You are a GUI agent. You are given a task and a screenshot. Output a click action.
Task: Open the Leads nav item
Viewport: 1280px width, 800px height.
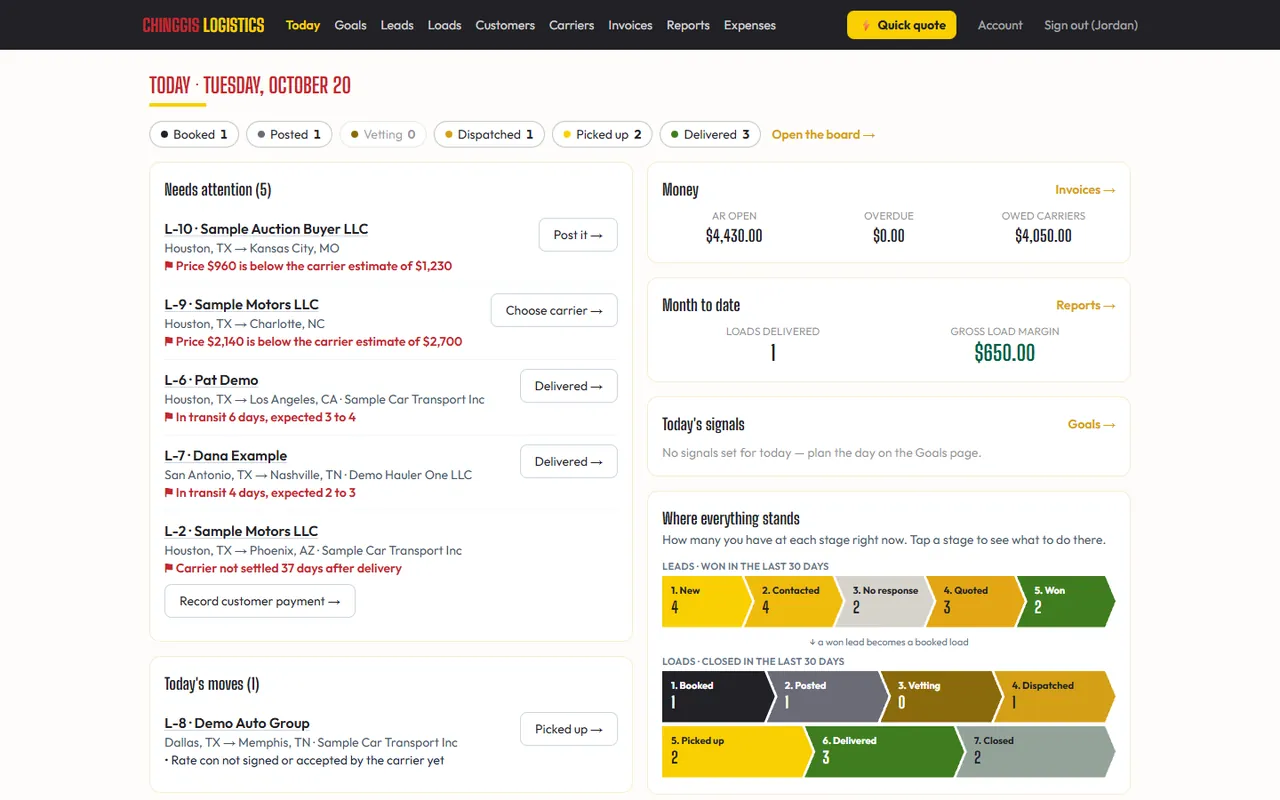pos(397,25)
